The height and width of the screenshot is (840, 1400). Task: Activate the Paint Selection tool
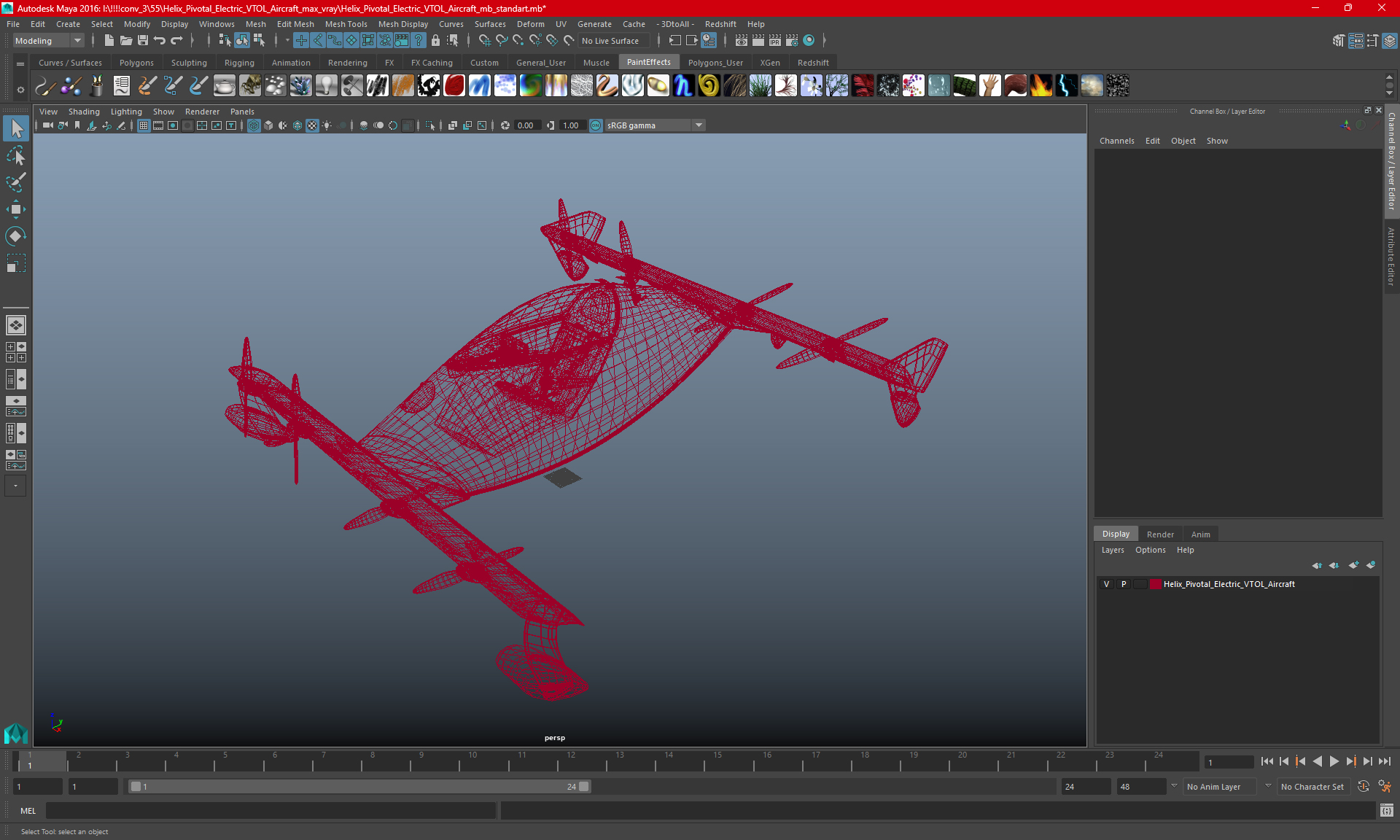15,182
